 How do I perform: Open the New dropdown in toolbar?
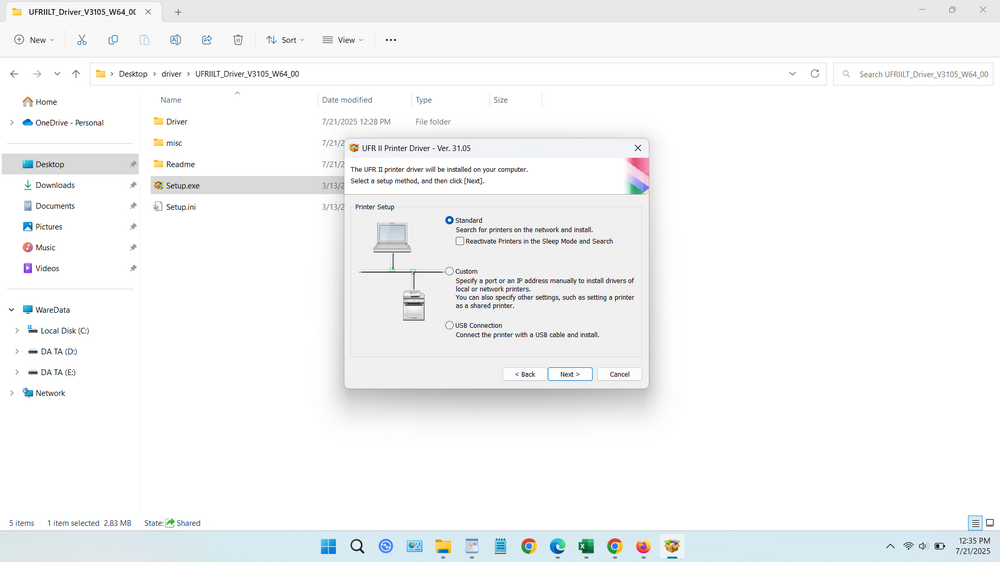click(x=34, y=40)
